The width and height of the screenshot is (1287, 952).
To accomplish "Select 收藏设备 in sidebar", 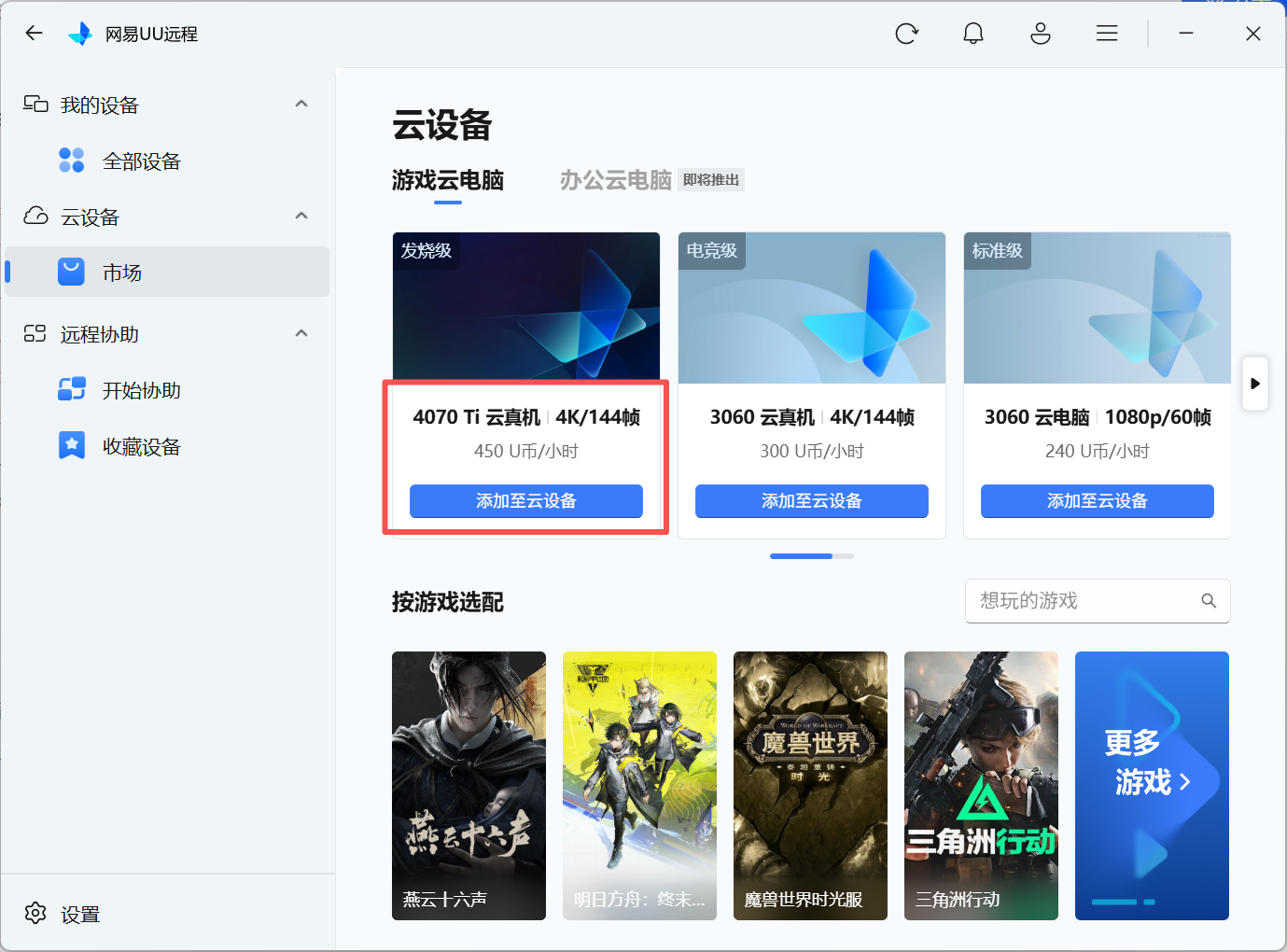I will click(x=167, y=446).
